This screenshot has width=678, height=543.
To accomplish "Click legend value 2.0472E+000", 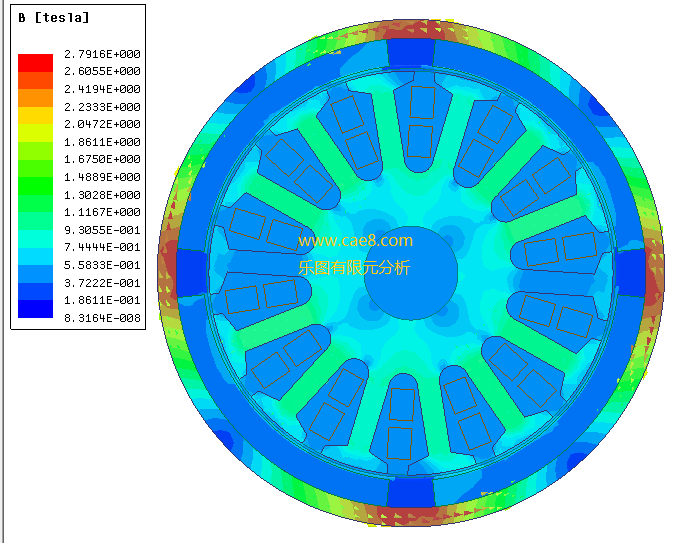I will click(102, 124).
